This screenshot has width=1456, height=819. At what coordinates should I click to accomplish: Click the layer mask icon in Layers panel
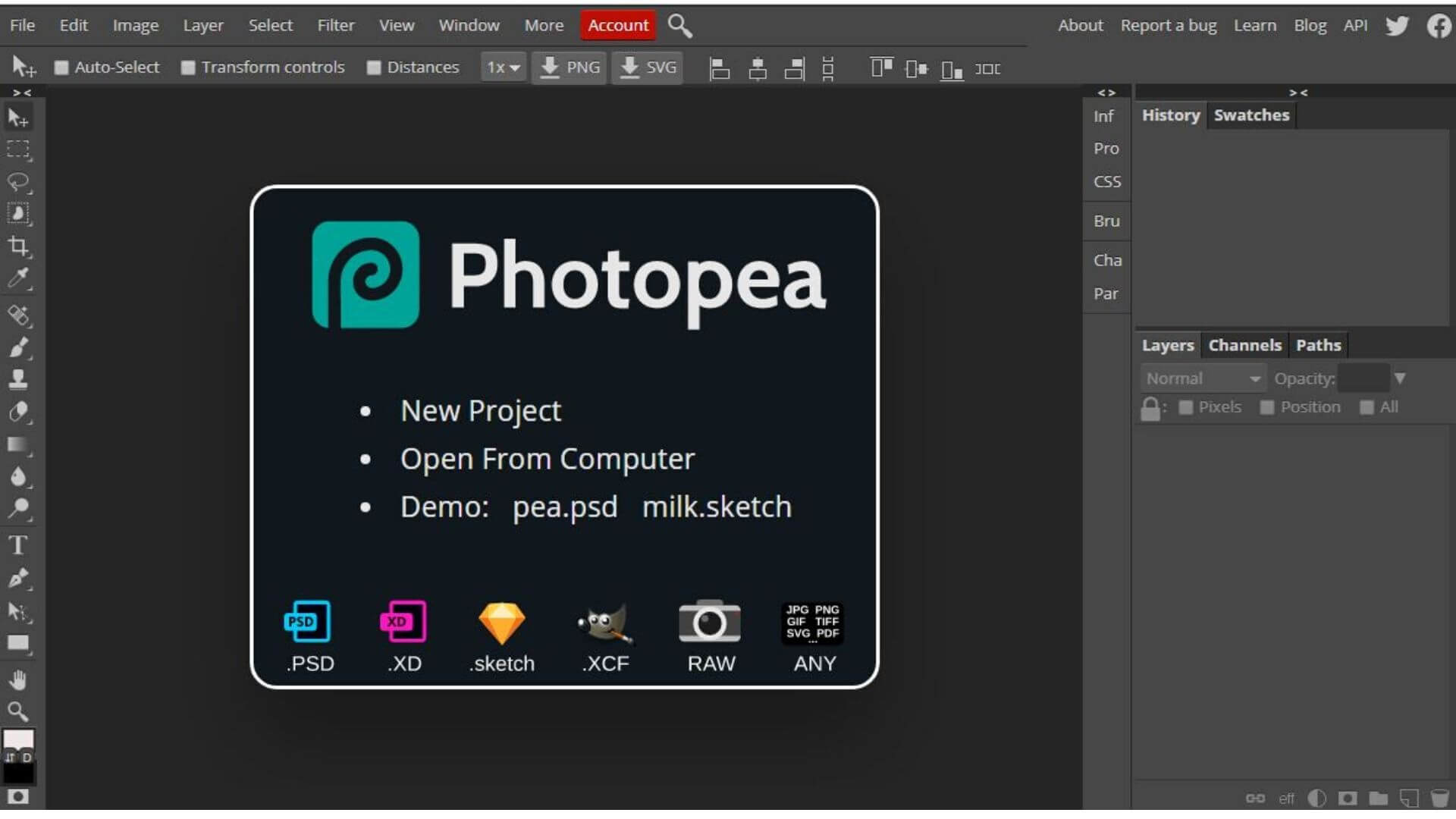click(x=1348, y=799)
